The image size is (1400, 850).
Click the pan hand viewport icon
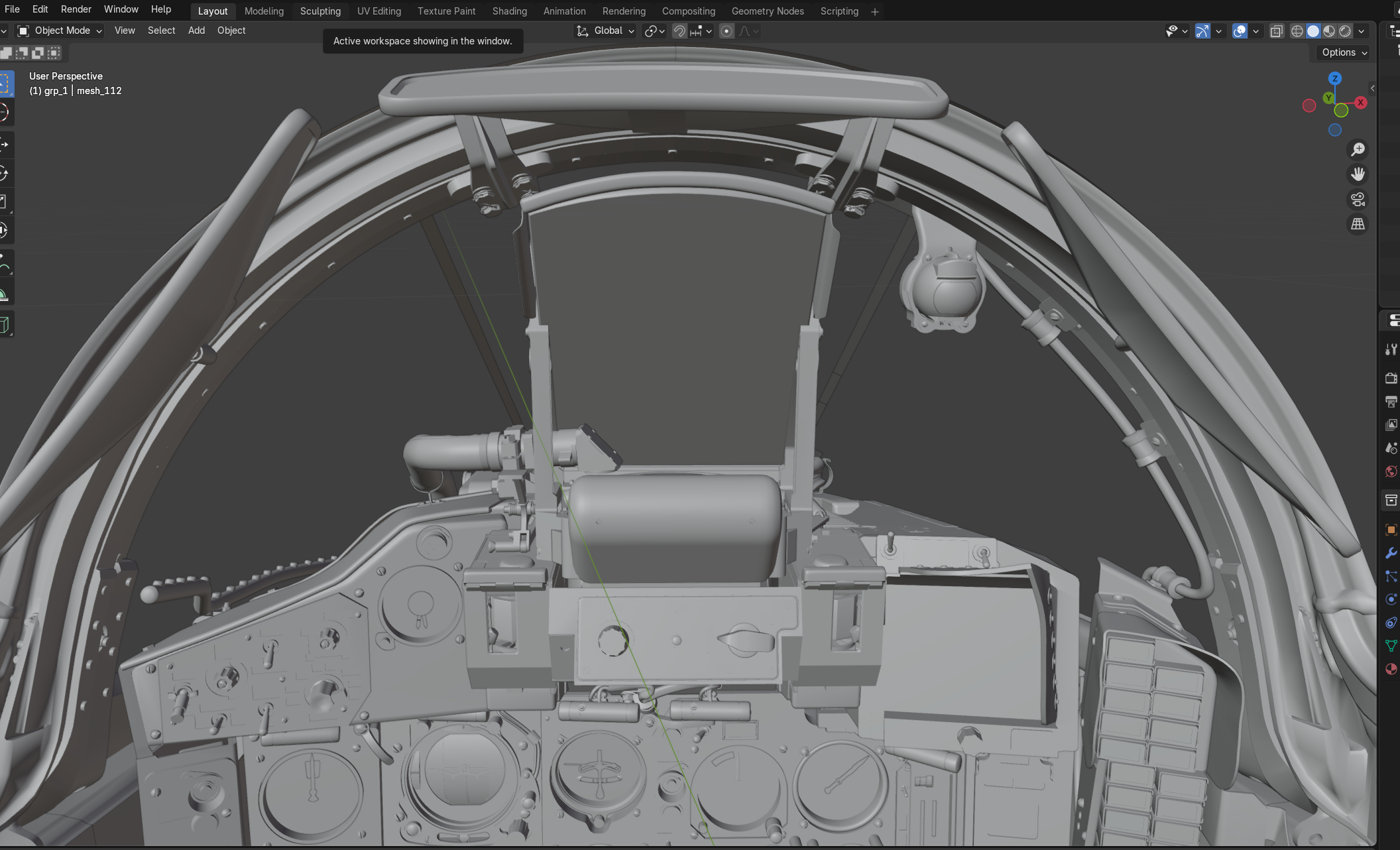1358,174
